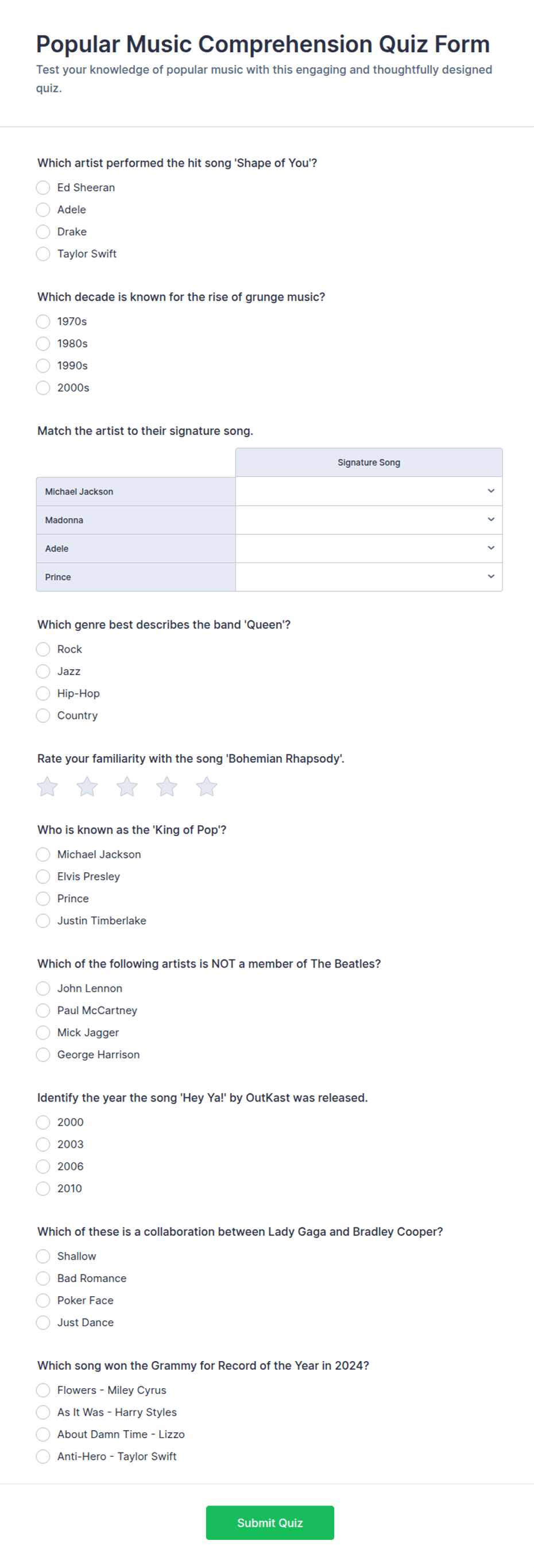This screenshot has height=1568, width=534.
Task: Choose 2003 for Hey Ya! release
Action: [43, 1144]
